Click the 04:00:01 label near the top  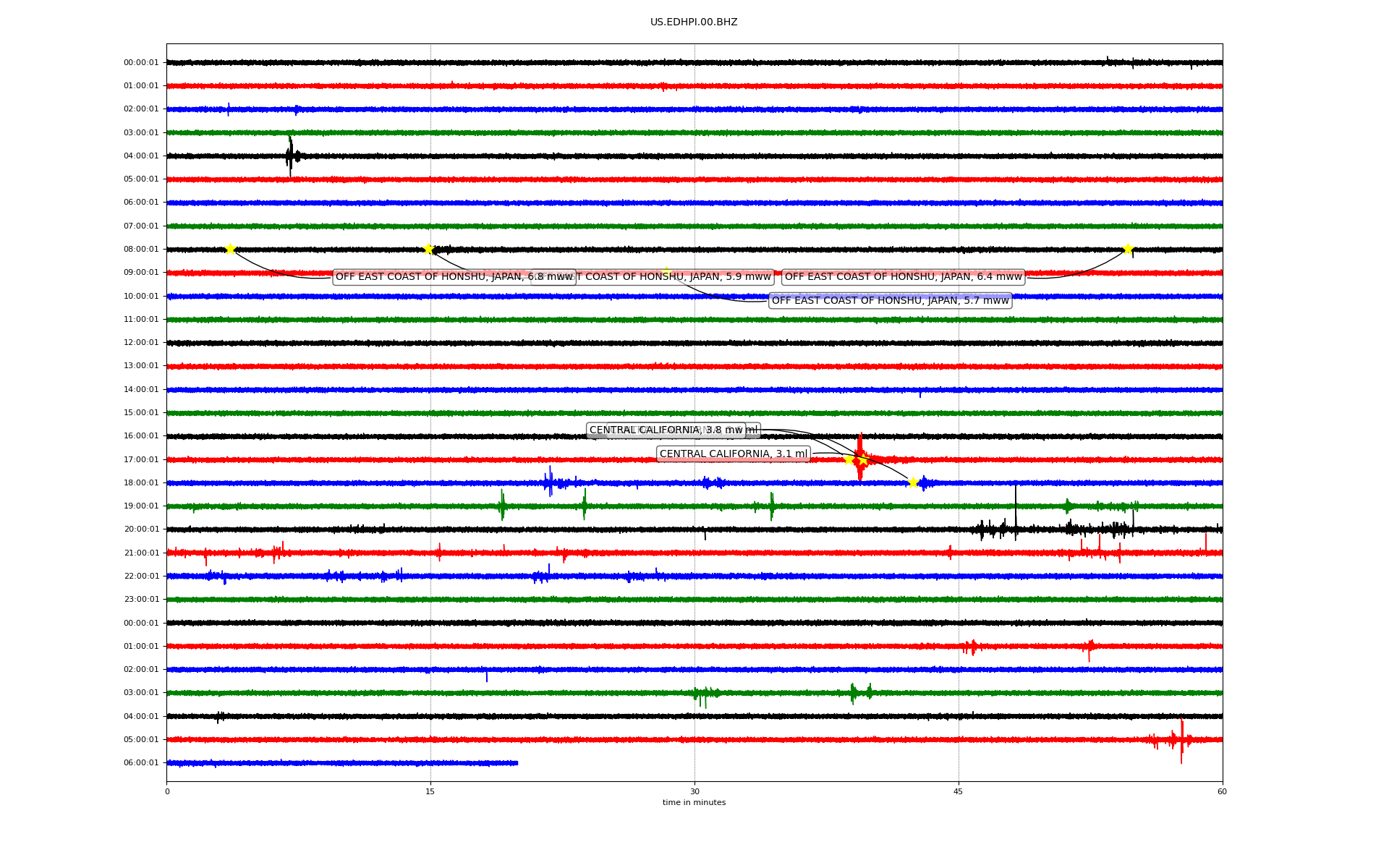141,156
